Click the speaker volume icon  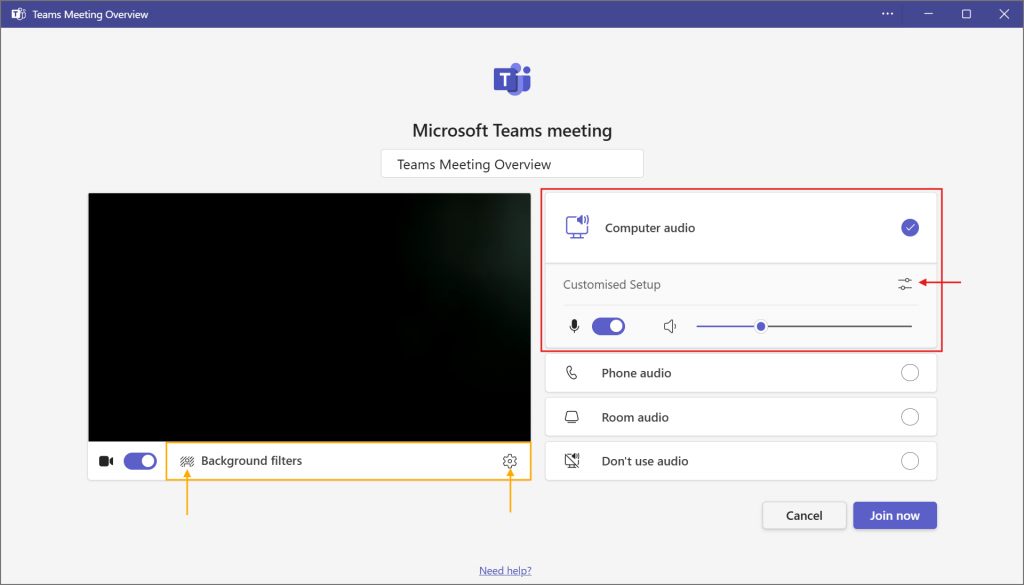670,326
